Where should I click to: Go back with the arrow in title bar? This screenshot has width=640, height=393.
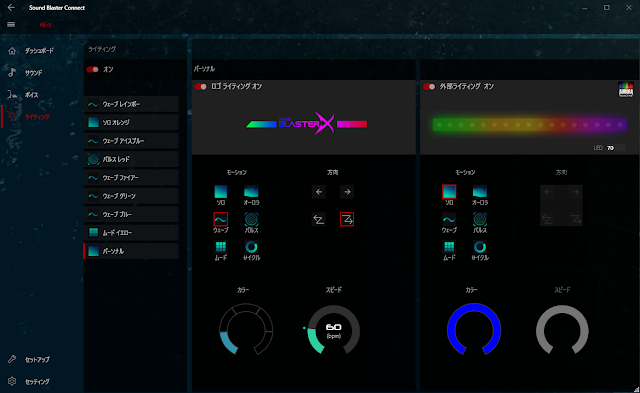[11, 7]
